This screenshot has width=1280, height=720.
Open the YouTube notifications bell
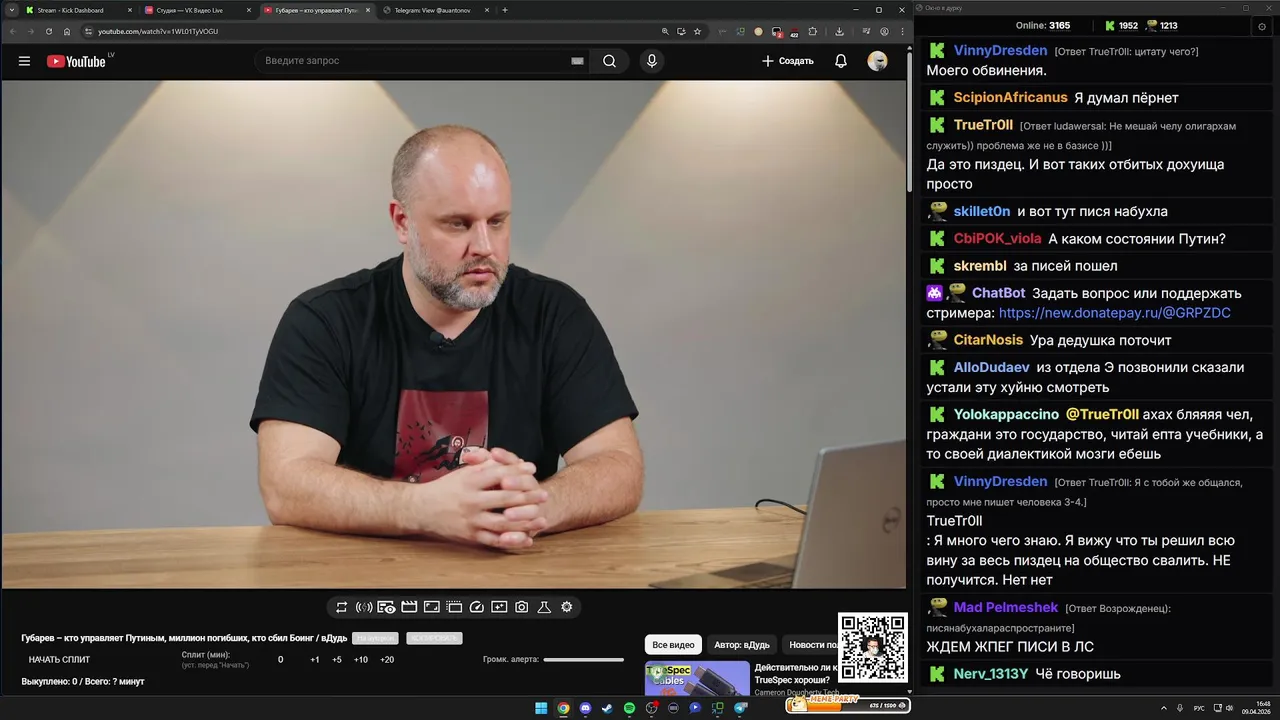pos(841,61)
